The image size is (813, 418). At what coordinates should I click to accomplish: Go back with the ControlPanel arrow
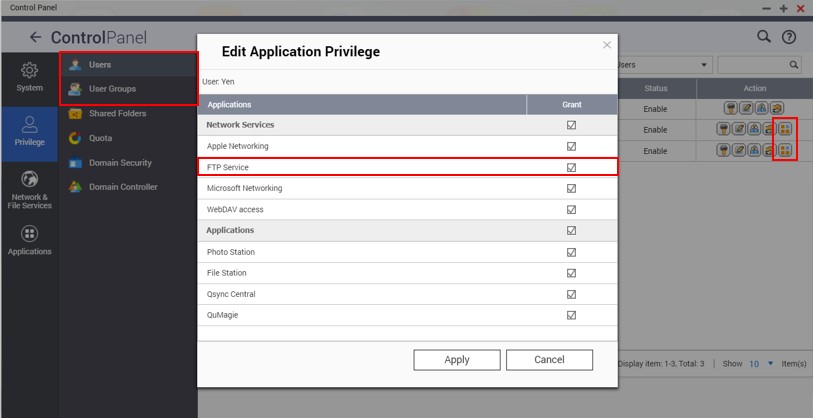point(35,37)
